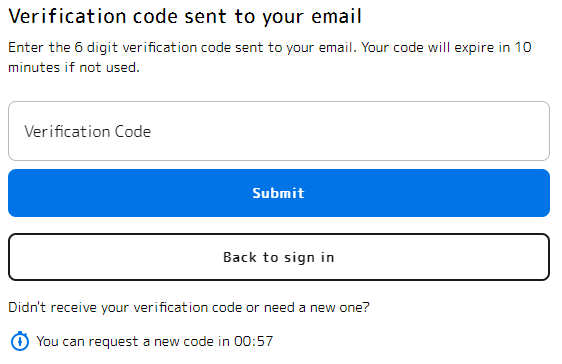Go back to sign in

(x=279, y=257)
